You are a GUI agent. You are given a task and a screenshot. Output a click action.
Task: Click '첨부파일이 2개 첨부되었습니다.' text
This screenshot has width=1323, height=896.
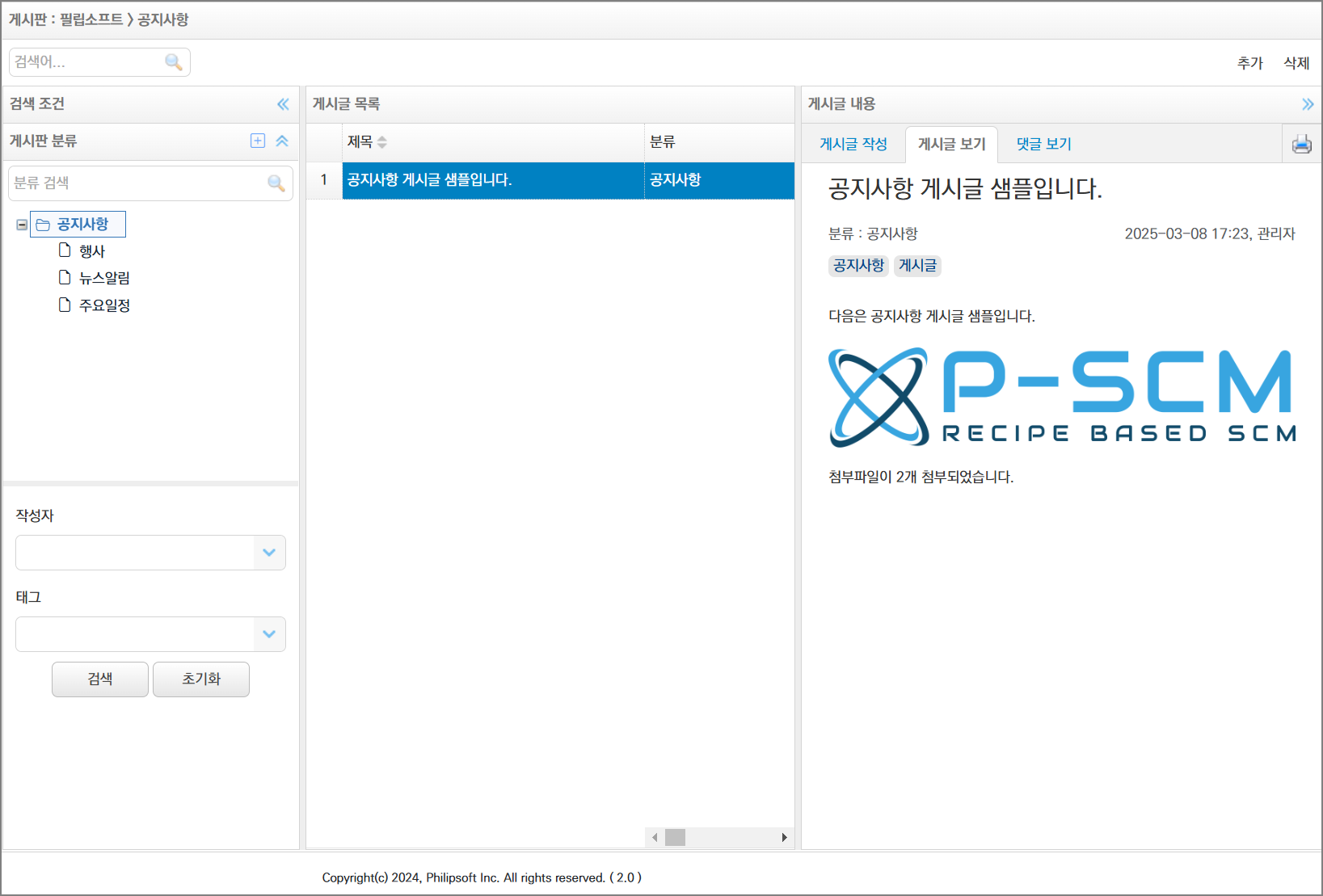tap(921, 477)
